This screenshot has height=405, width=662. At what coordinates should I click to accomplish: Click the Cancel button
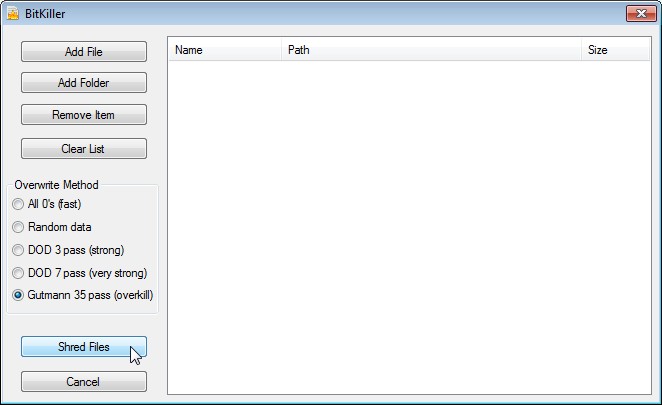click(84, 381)
